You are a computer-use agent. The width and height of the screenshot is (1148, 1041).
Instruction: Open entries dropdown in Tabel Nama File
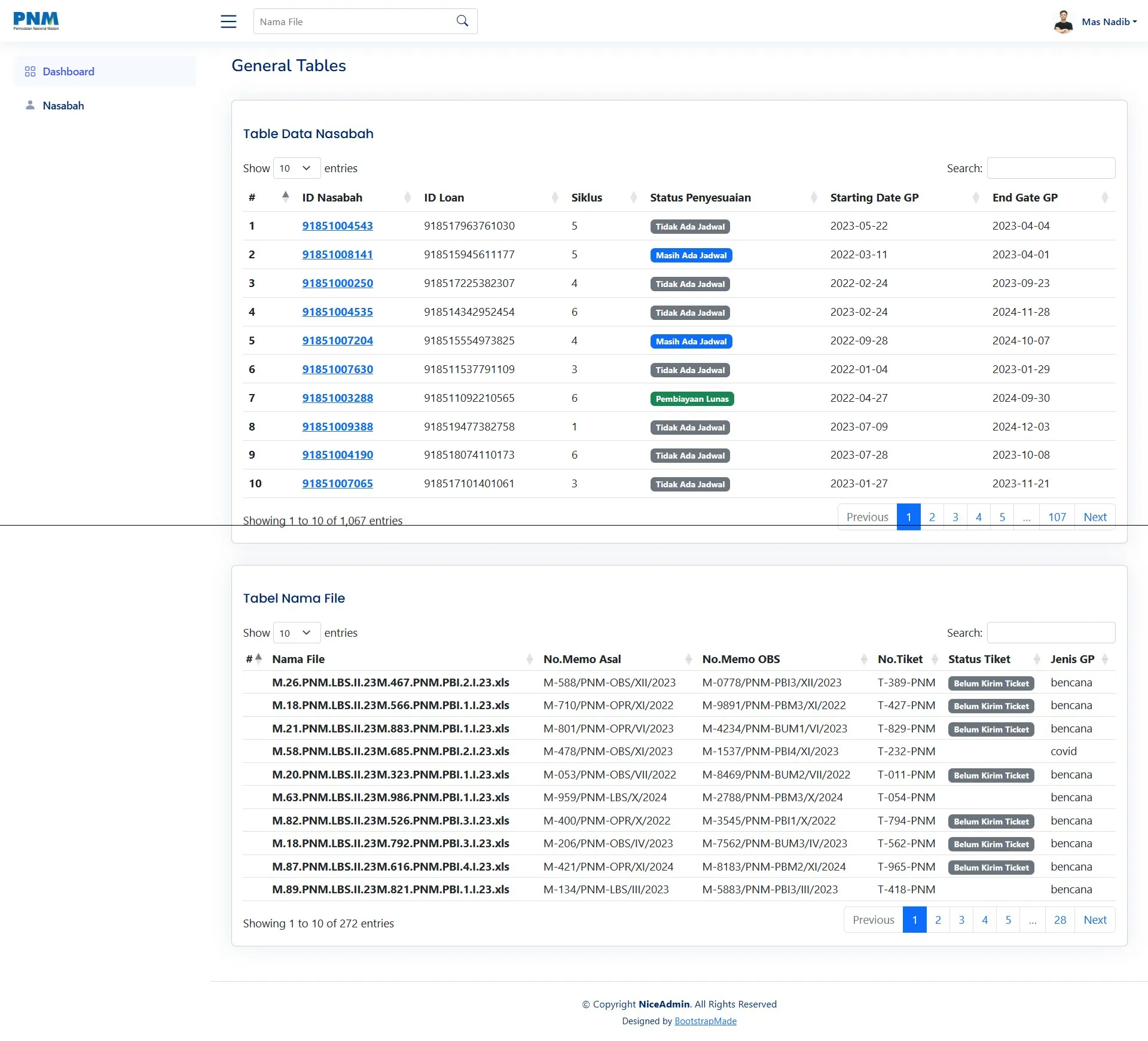297,633
